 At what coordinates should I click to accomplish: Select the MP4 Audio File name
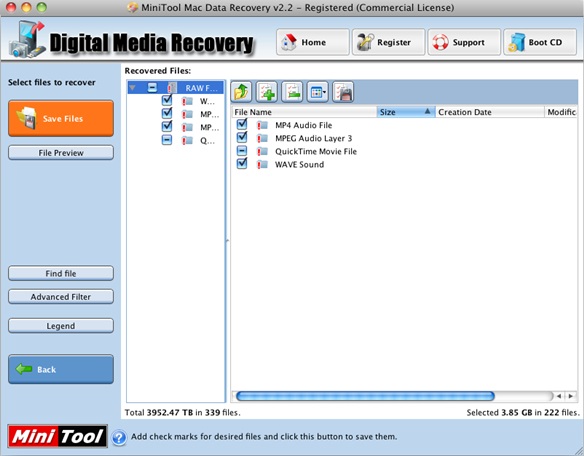[x=304, y=125]
